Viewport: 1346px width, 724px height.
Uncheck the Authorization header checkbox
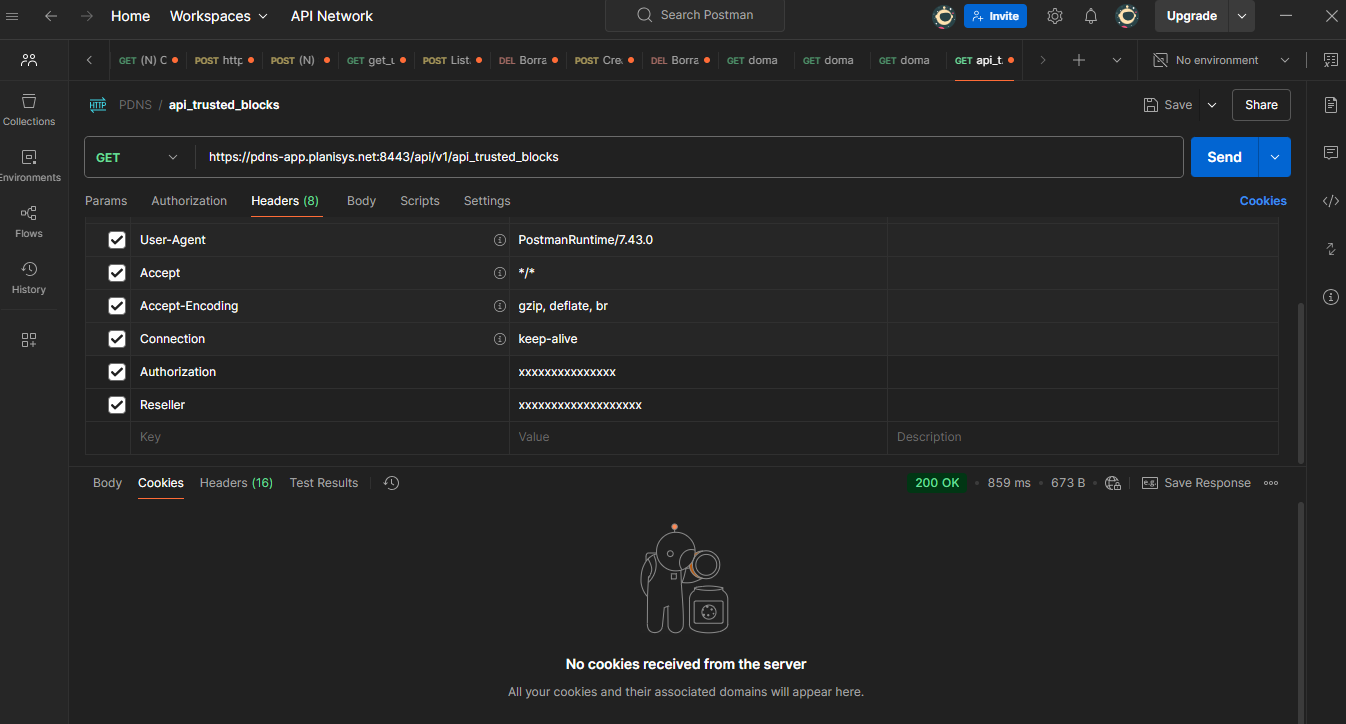click(117, 372)
